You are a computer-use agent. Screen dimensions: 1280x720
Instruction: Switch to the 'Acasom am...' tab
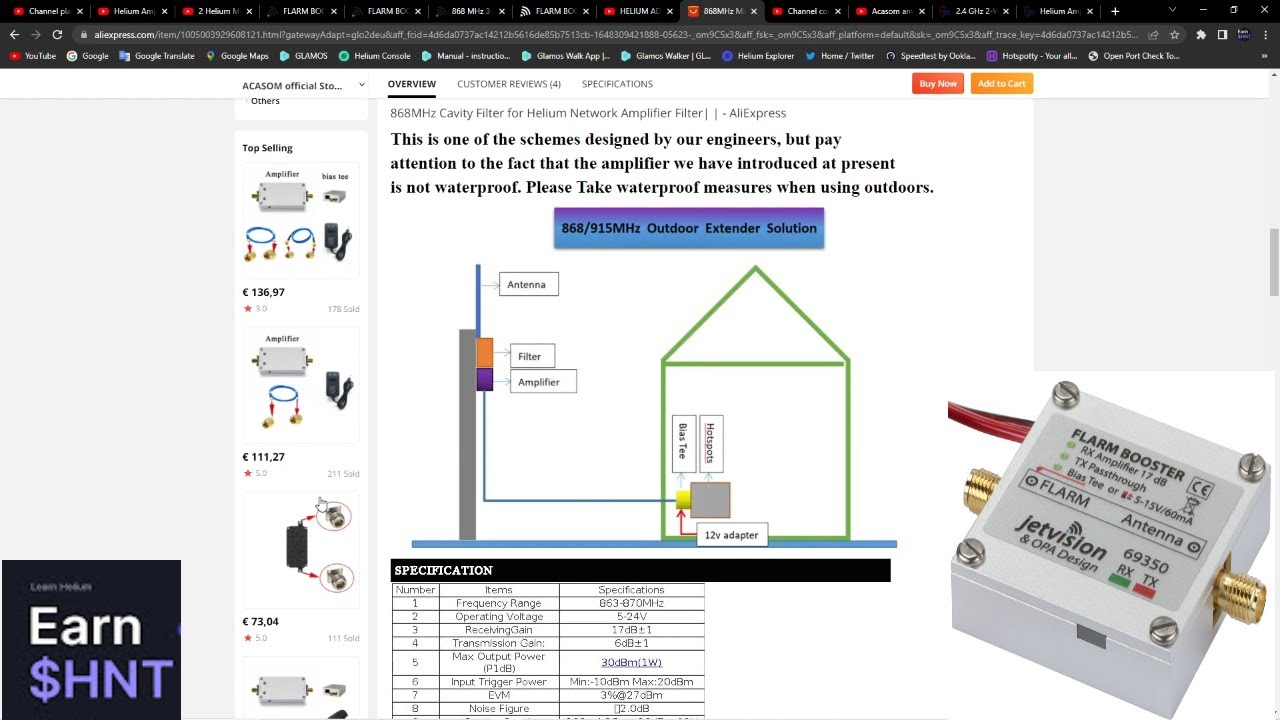coord(891,11)
